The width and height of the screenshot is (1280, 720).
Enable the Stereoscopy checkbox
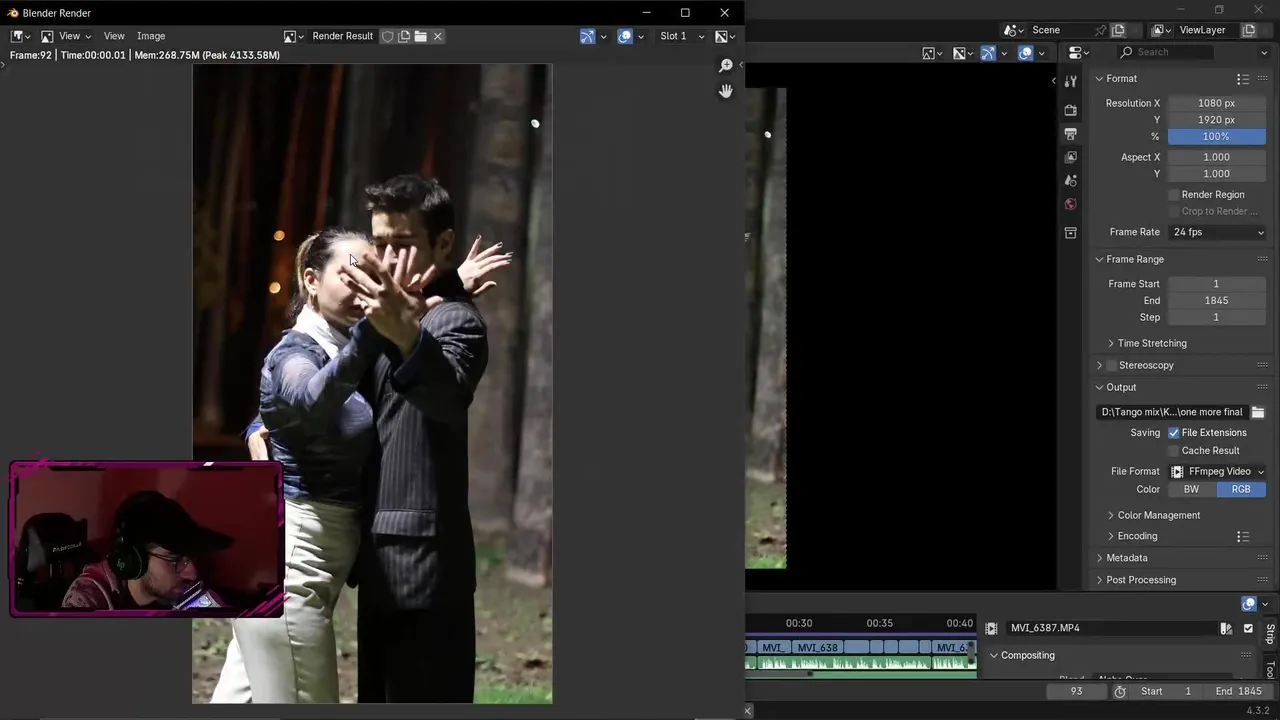pos(1111,366)
